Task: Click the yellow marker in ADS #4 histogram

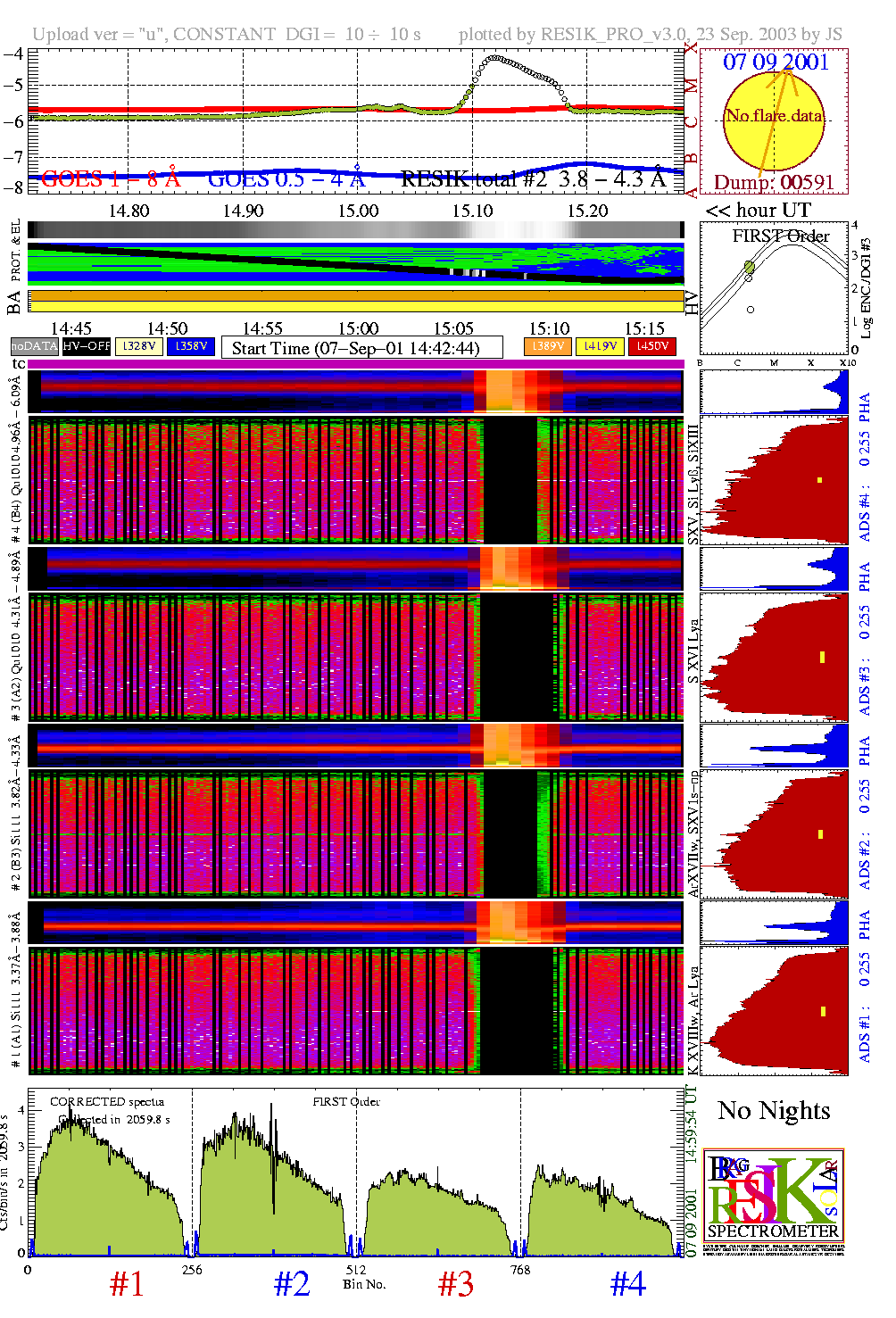Action: click(x=819, y=480)
